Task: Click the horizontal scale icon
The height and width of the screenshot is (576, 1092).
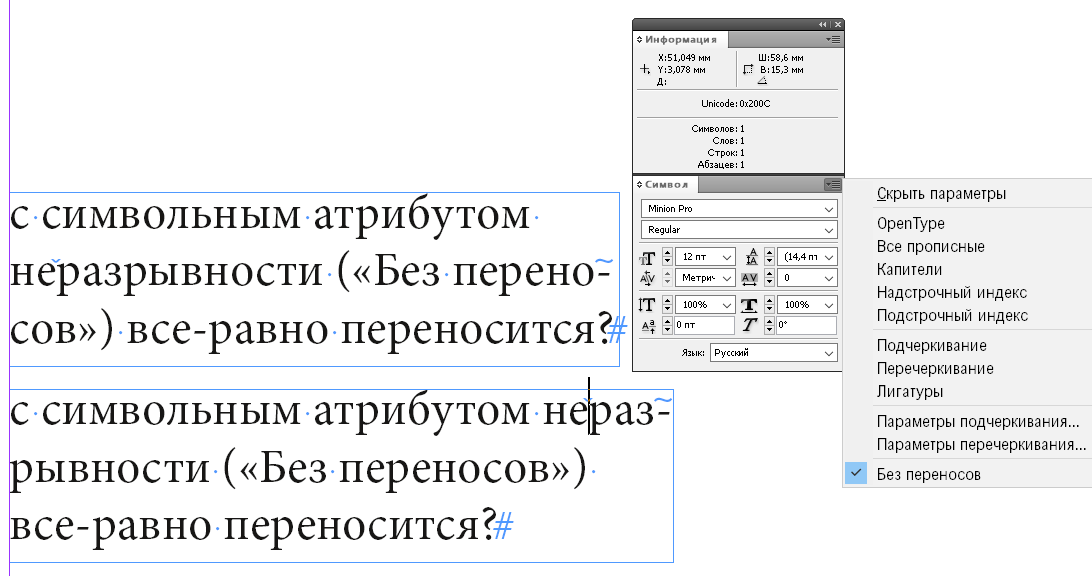Action: point(749,305)
